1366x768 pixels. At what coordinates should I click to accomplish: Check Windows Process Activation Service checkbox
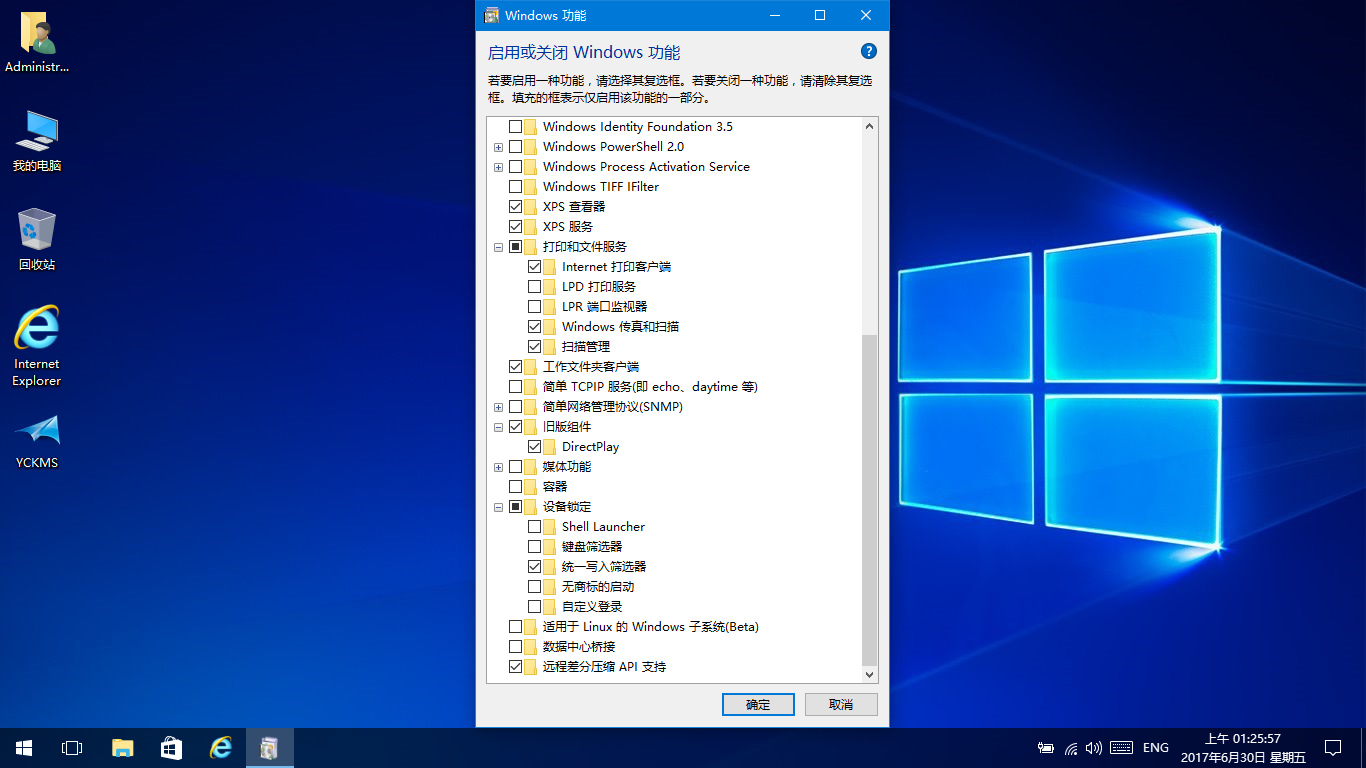[516, 167]
